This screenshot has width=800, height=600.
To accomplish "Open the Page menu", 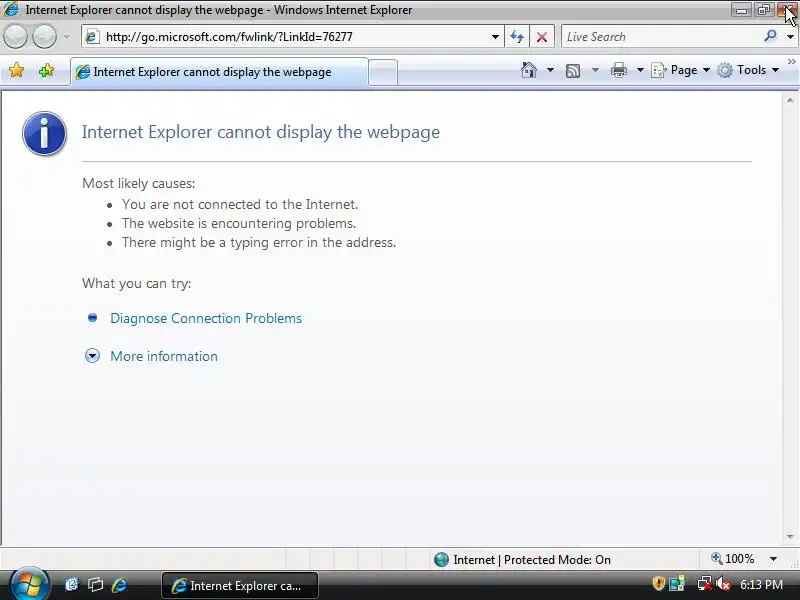I will [x=681, y=70].
